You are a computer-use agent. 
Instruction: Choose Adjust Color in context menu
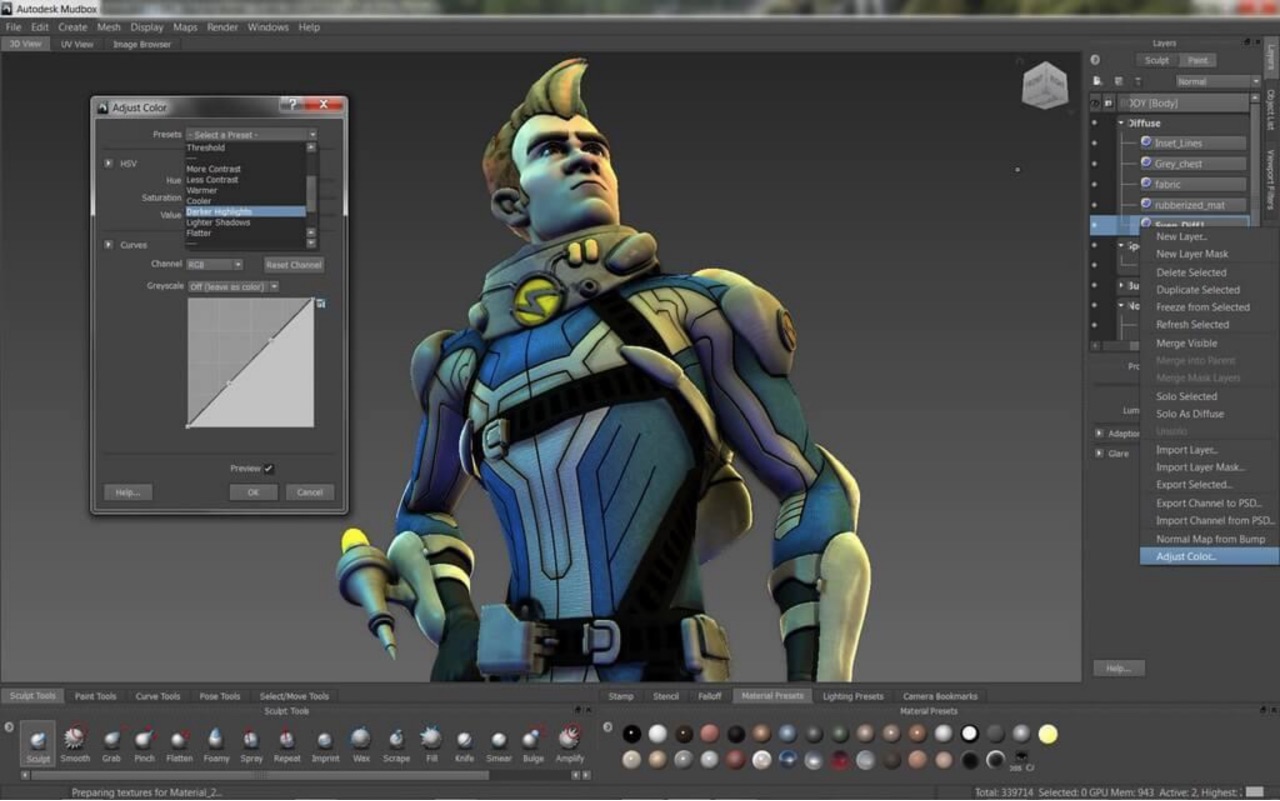click(1186, 556)
